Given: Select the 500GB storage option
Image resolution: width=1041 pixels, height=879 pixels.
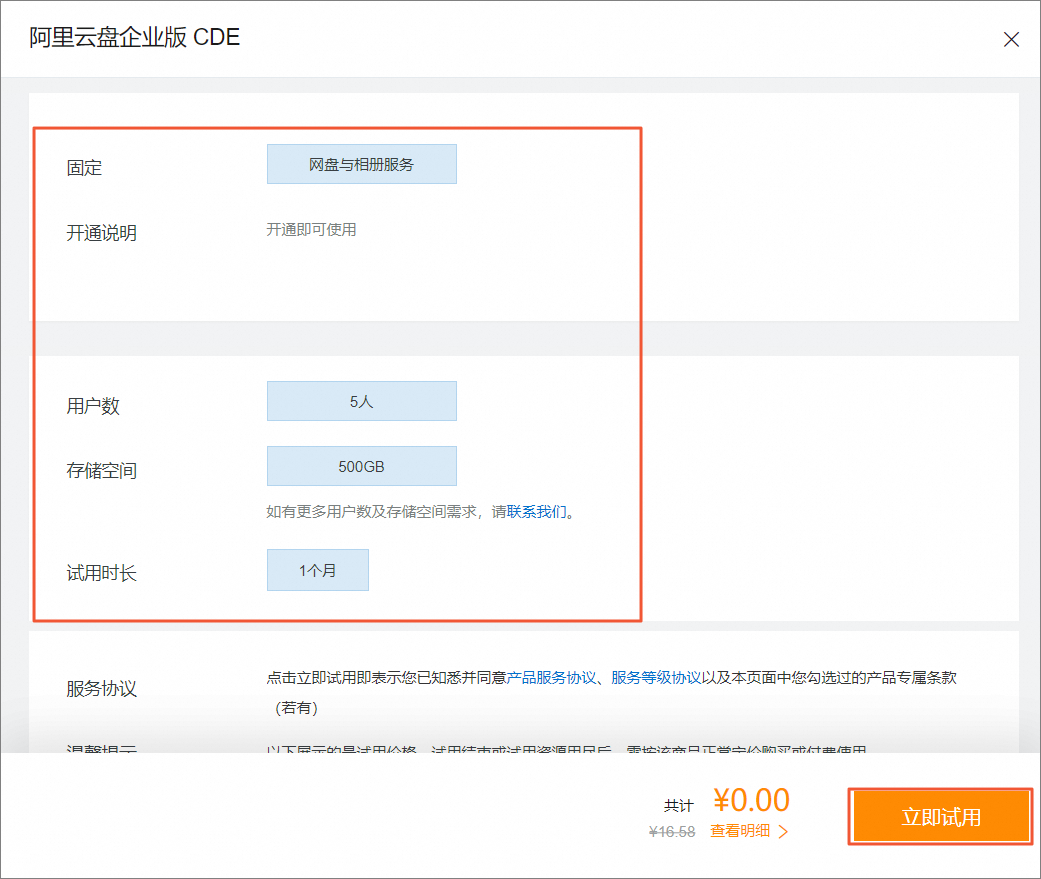Looking at the screenshot, I should tap(362, 466).
